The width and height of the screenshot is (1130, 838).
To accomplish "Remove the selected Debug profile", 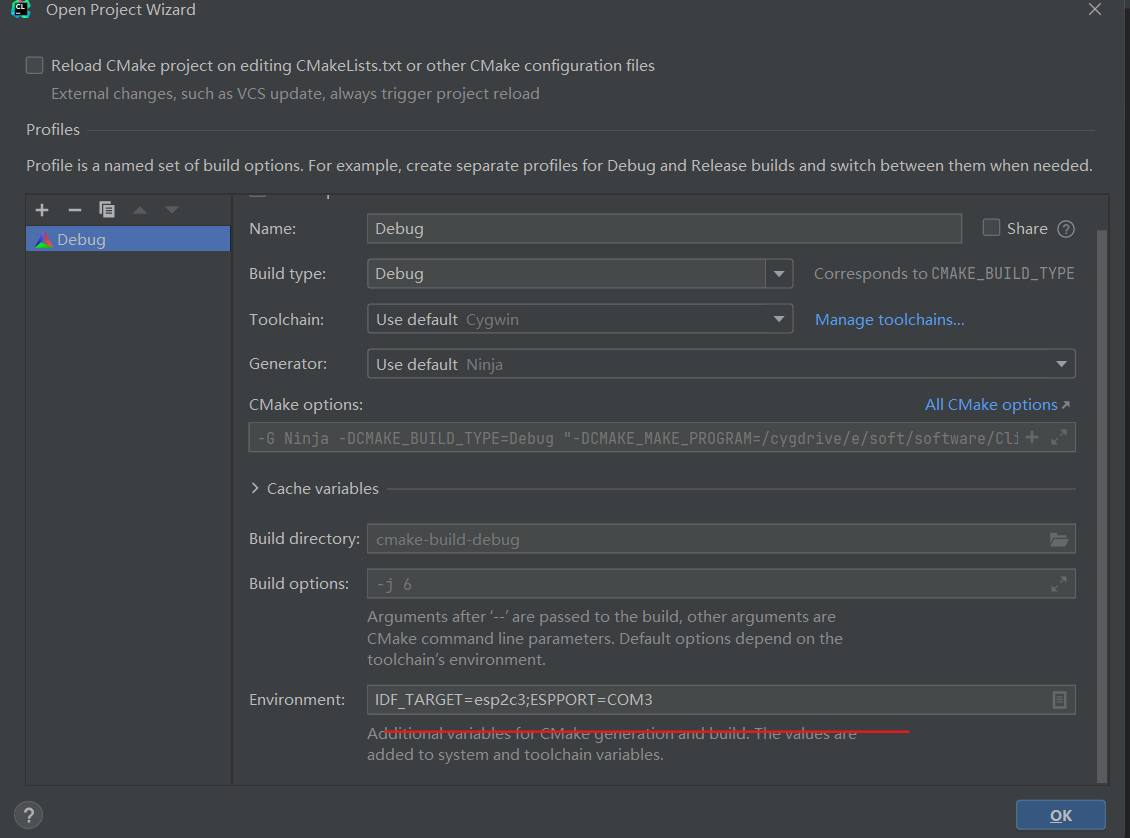I will 74,210.
